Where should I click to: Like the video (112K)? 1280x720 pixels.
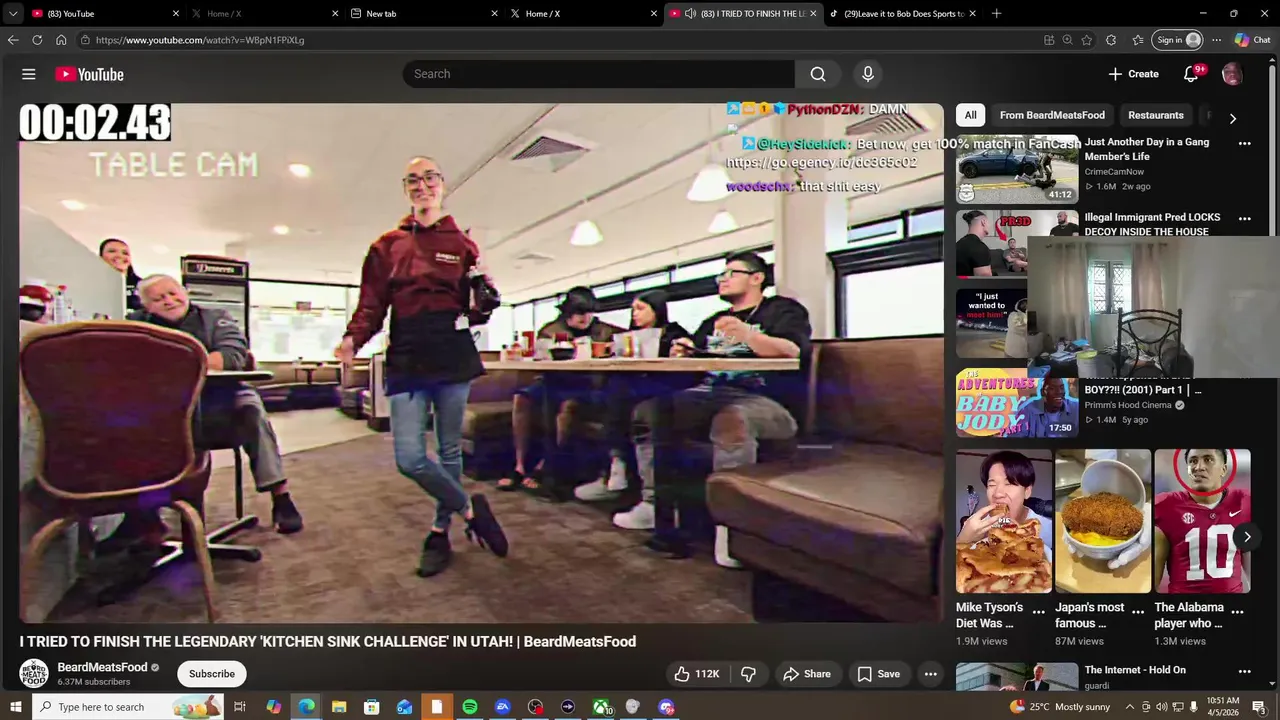pyautogui.click(x=697, y=674)
